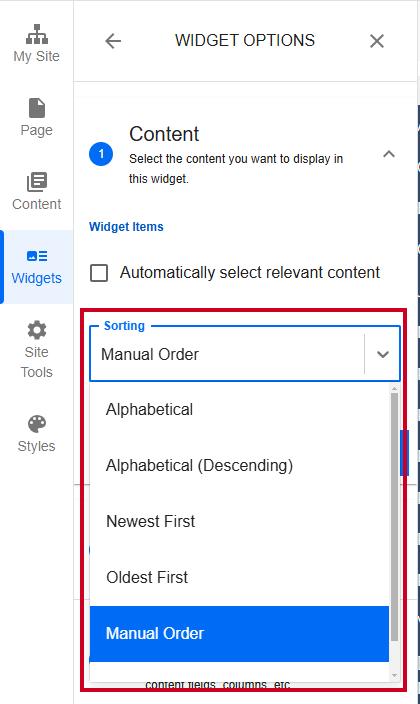420x704 pixels.
Task: Click the Page document icon
Action: 37,108
